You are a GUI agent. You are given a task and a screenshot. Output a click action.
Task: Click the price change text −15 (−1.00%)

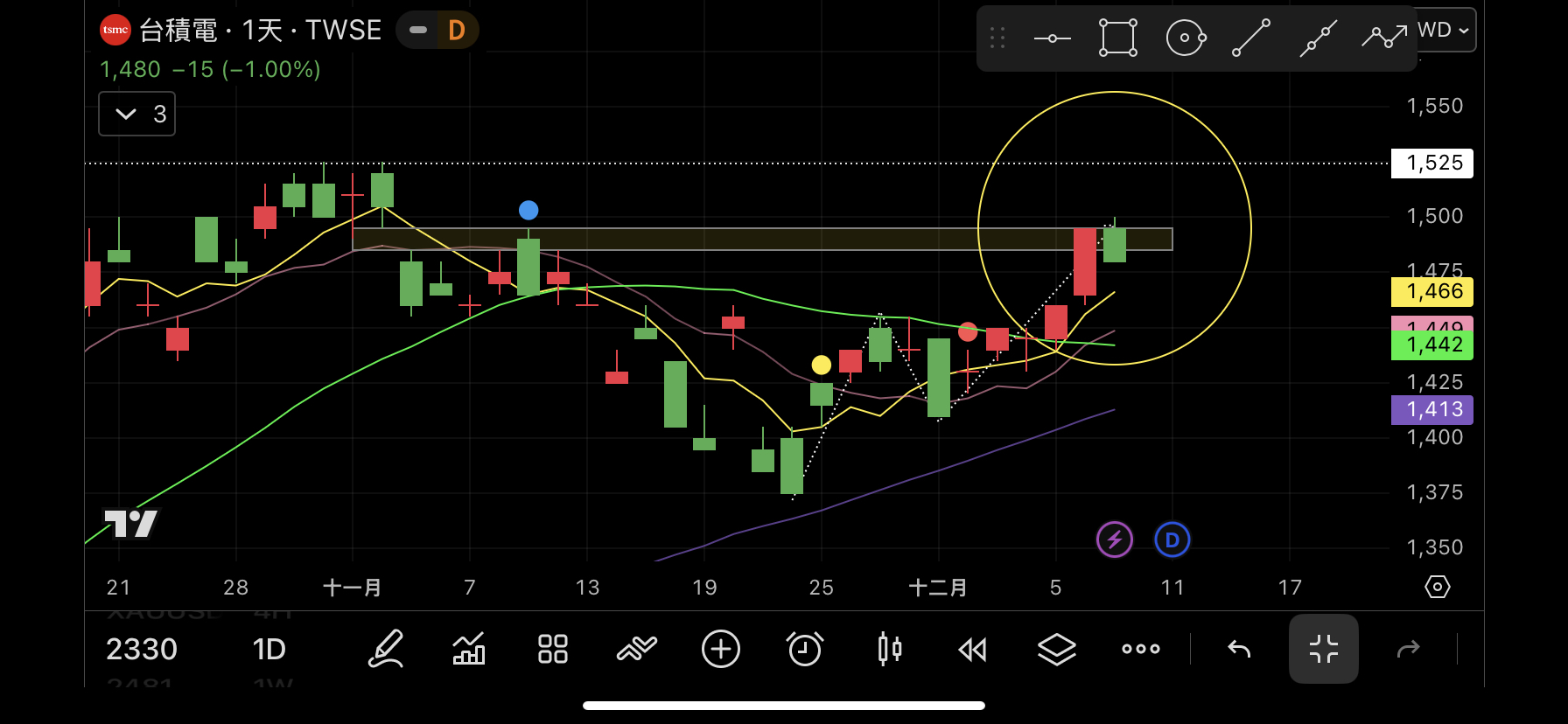pos(247,69)
